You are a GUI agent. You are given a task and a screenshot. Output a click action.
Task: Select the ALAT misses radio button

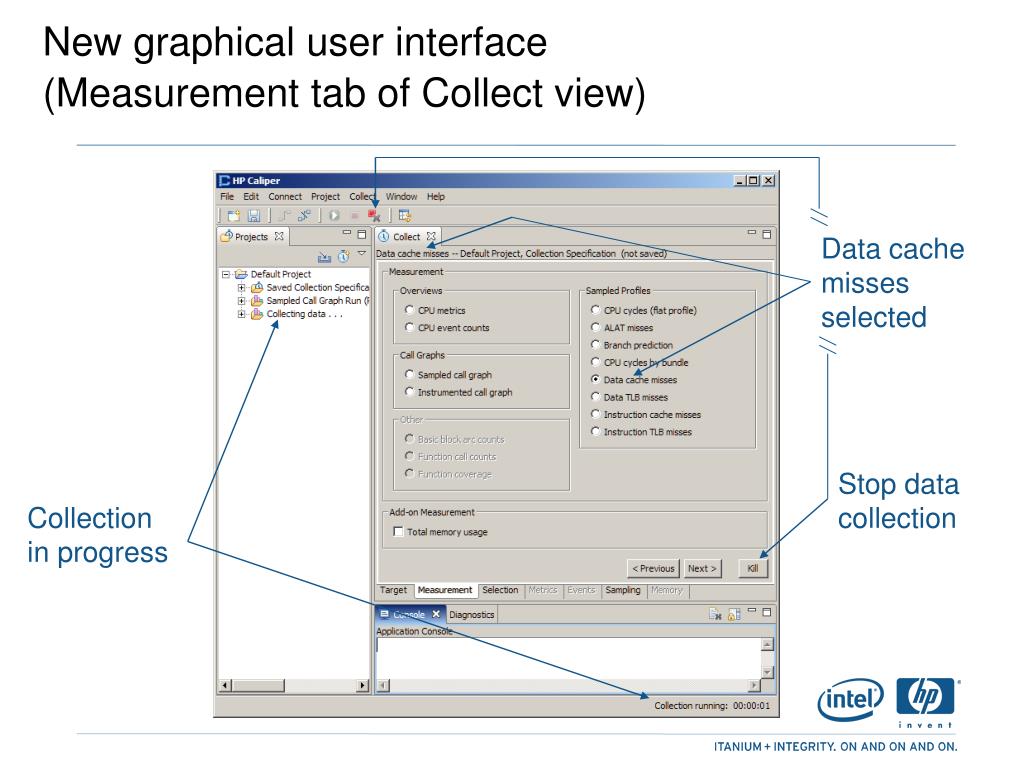[596, 327]
